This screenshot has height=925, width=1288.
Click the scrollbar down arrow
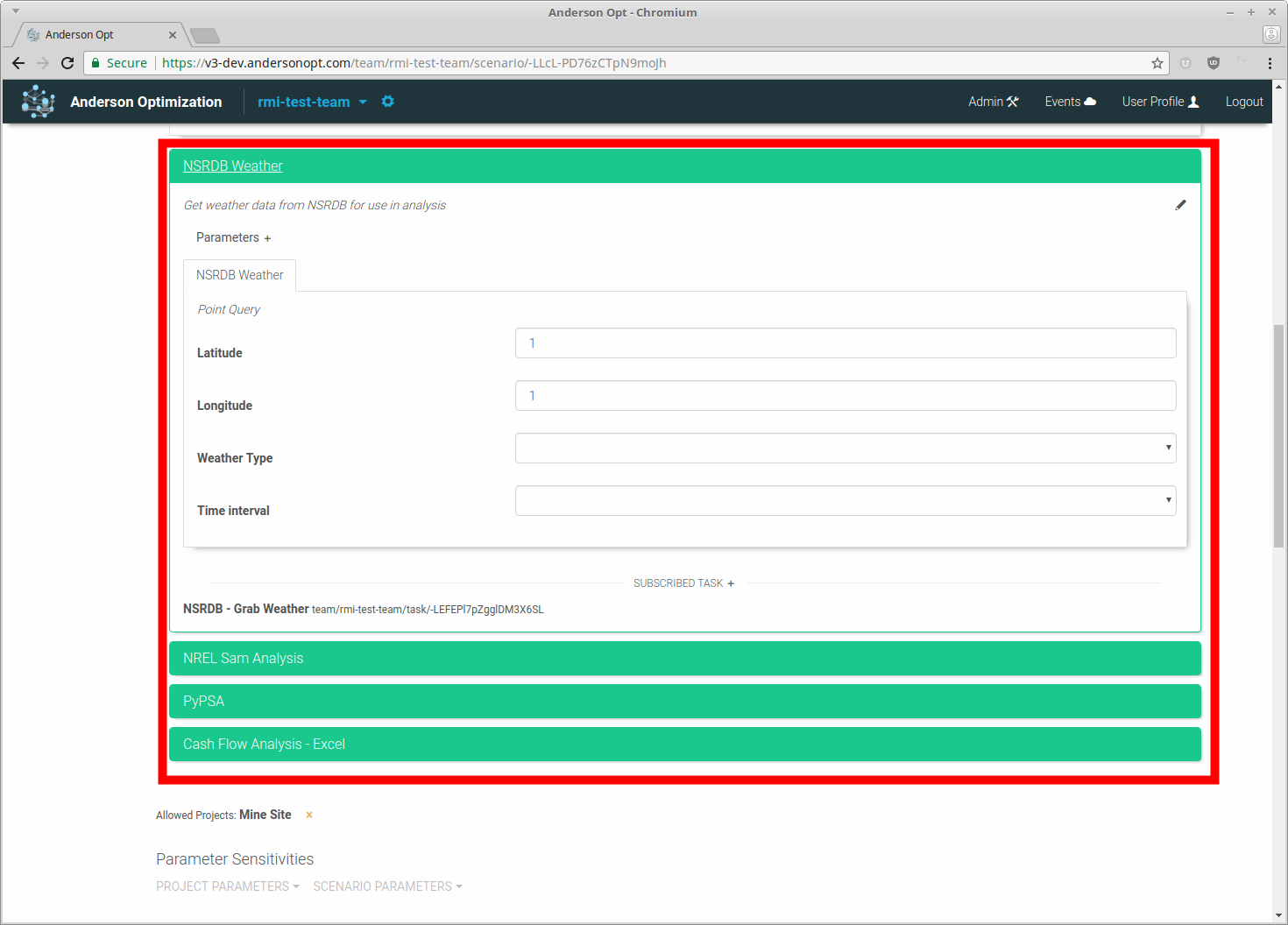coord(1279,916)
